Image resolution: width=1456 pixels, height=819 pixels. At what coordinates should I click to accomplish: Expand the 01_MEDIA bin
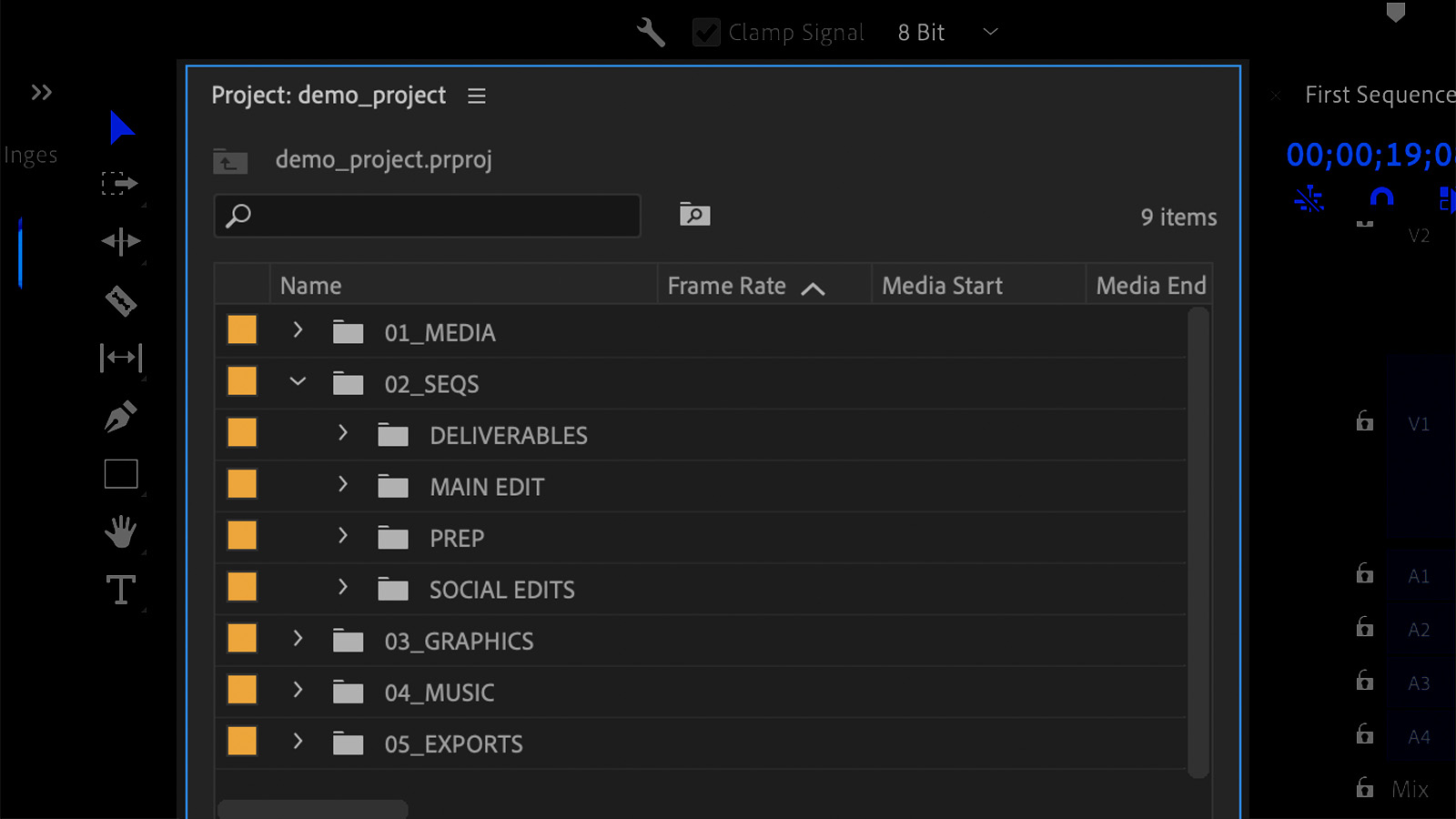click(x=298, y=330)
